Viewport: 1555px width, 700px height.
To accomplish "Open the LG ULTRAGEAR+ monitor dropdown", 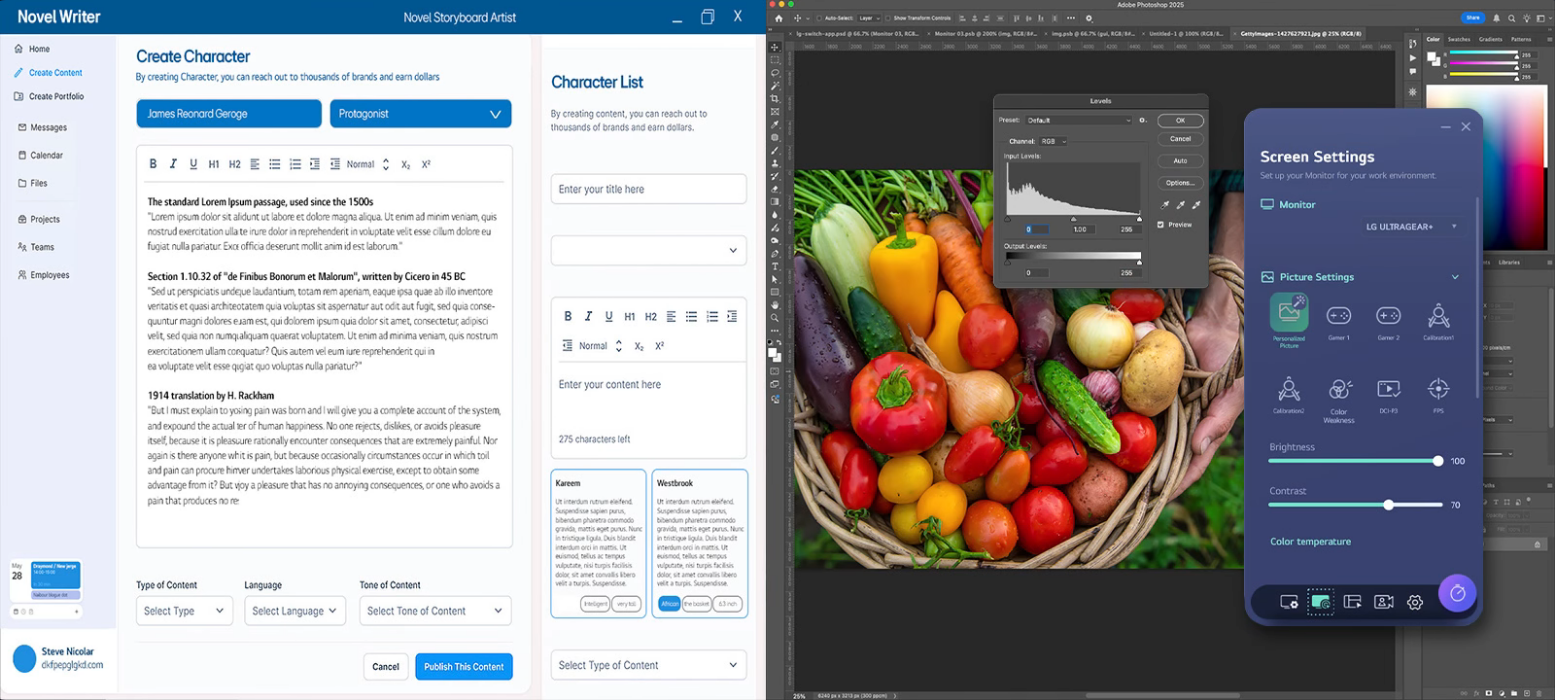I will [1412, 227].
